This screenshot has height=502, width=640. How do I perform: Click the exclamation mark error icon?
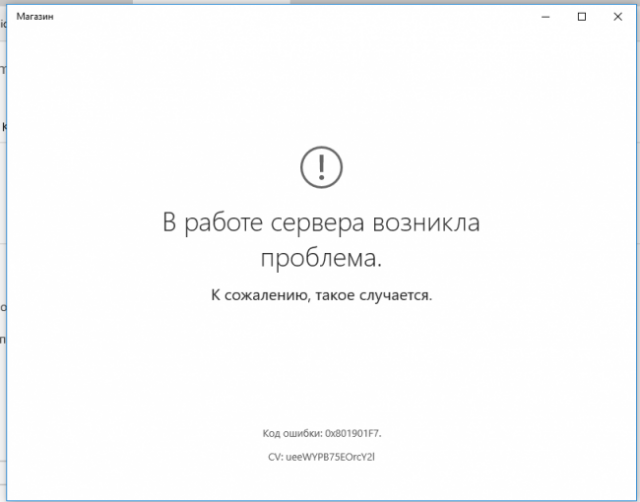pos(322,167)
